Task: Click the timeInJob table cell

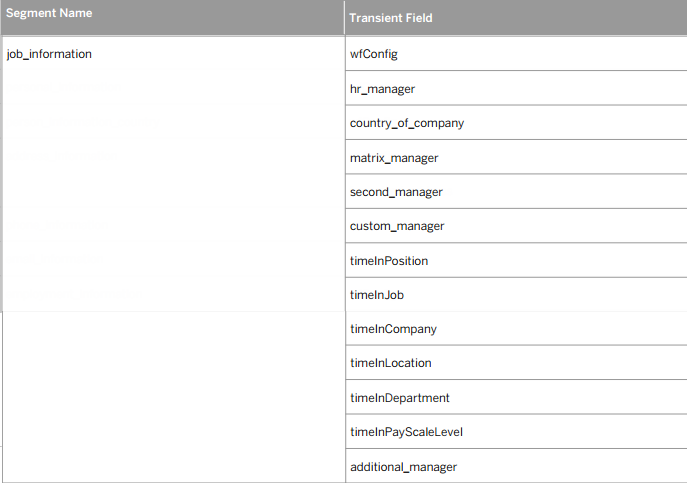Action: (516, 295)
